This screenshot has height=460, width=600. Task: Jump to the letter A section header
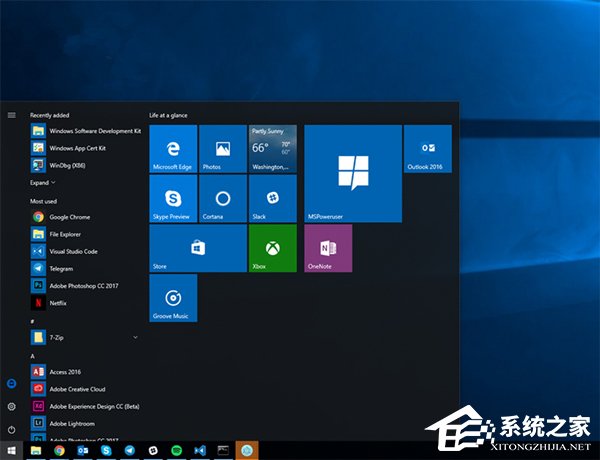33,356
